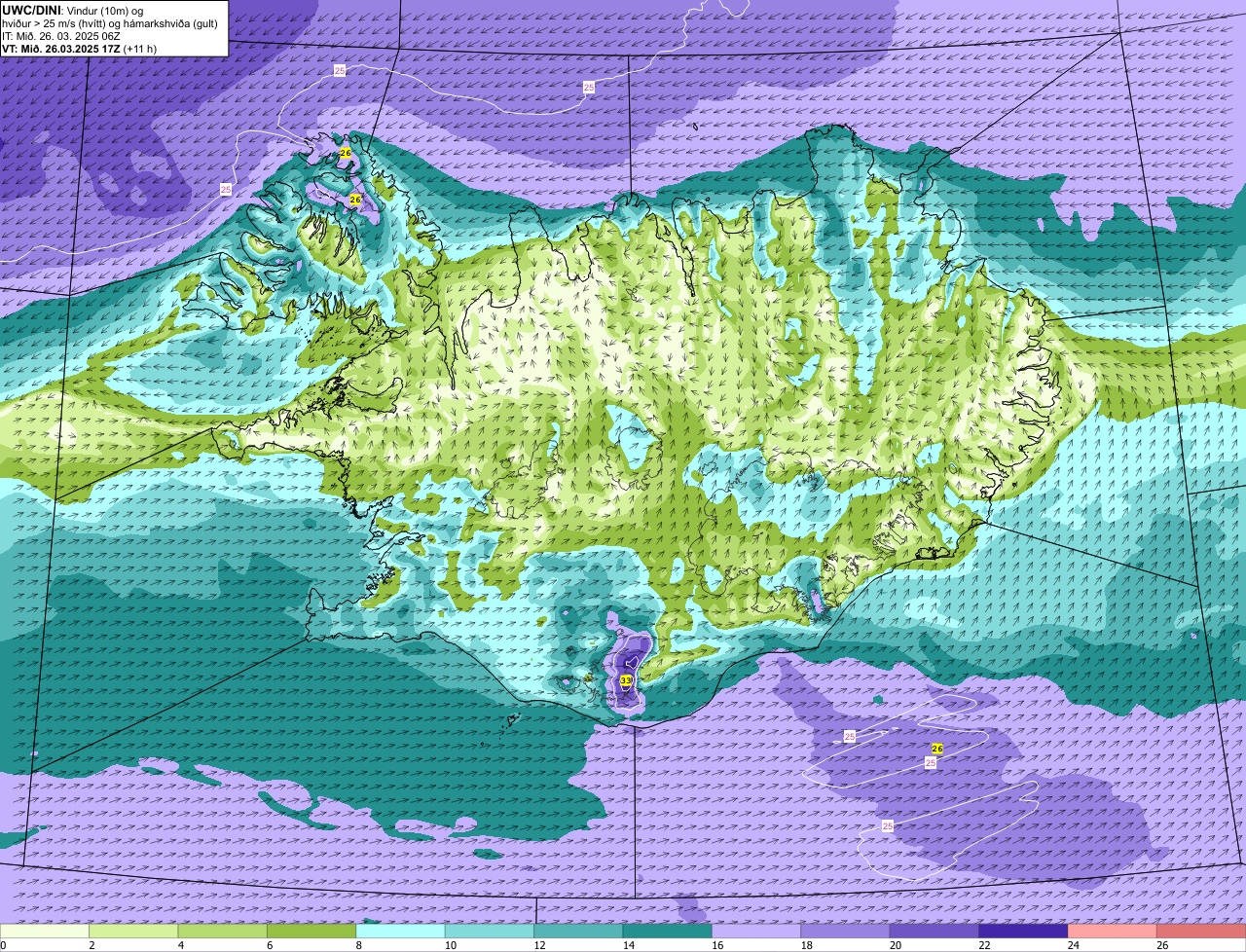Click the legend tick label "2"
Screen dimensions: 1246x952
tap(92, 945)
